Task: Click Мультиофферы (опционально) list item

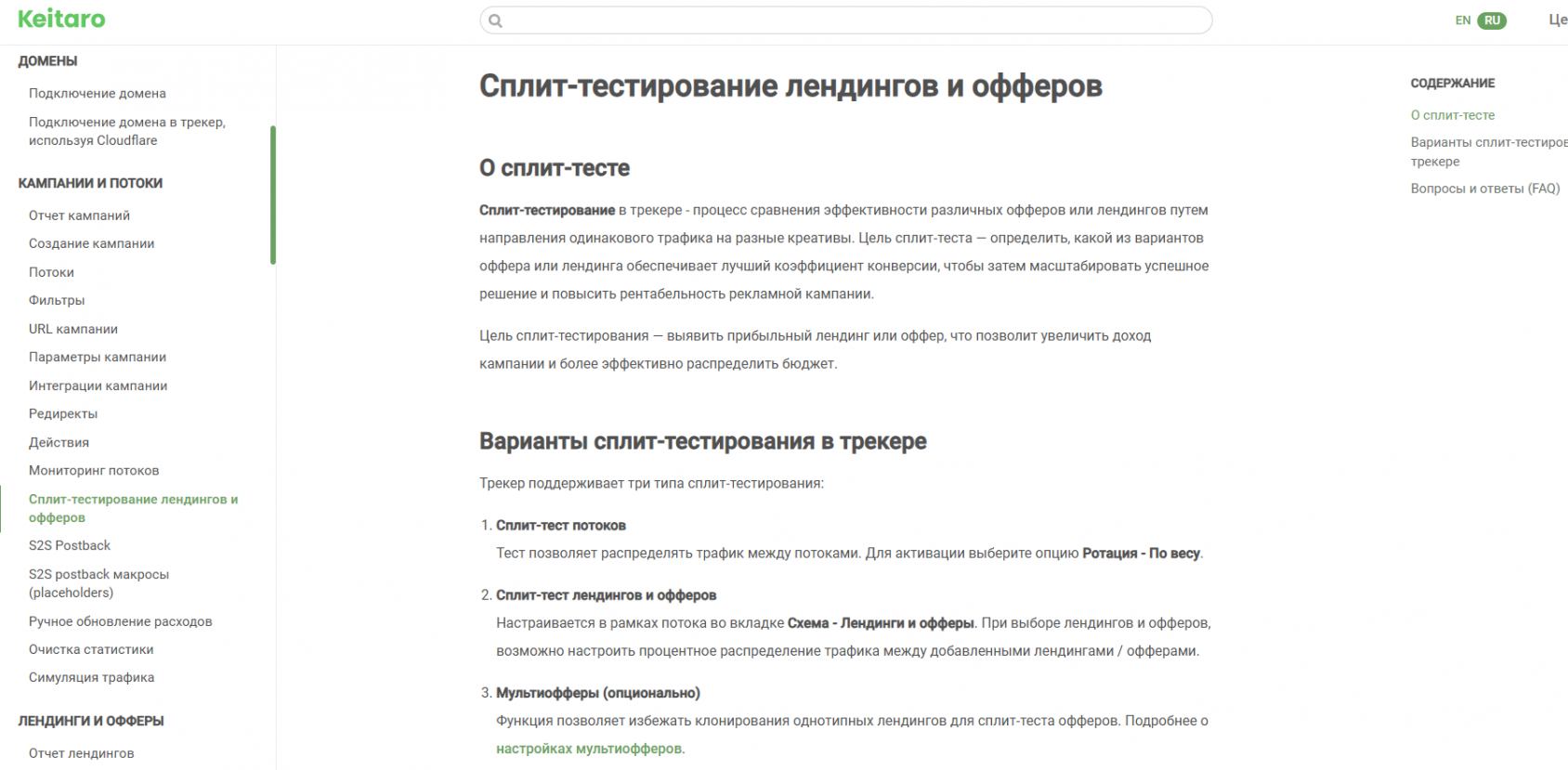Action: click(598, 693)
